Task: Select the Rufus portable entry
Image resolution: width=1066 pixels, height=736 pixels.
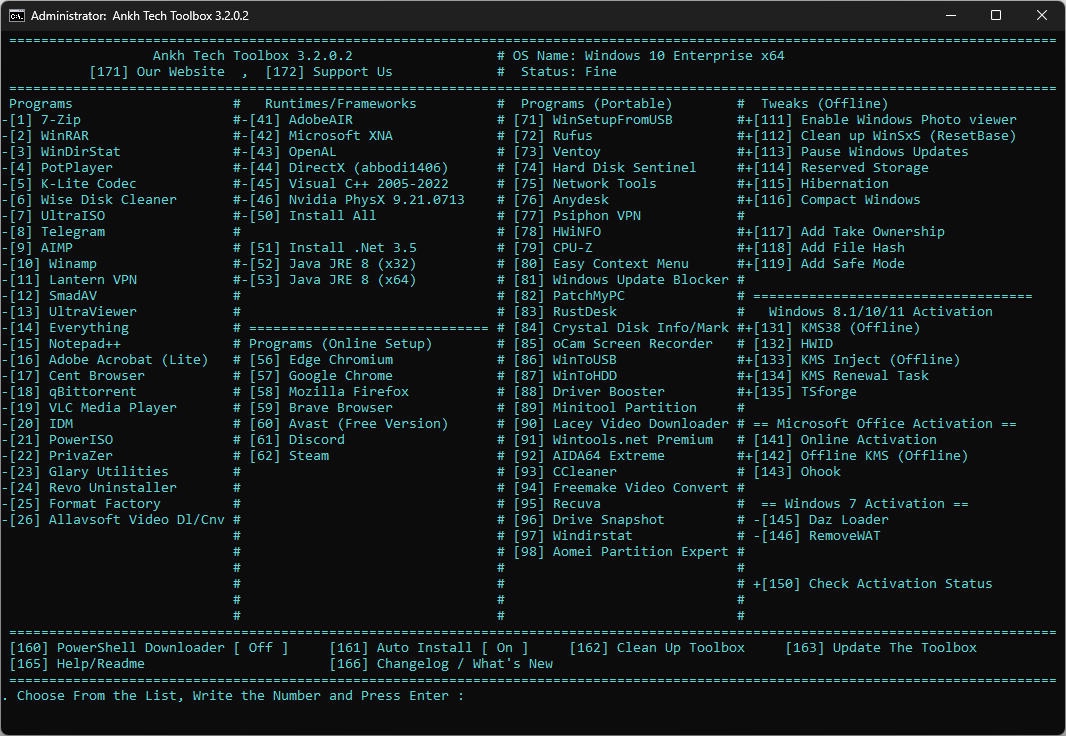Action: pos(553,136)
